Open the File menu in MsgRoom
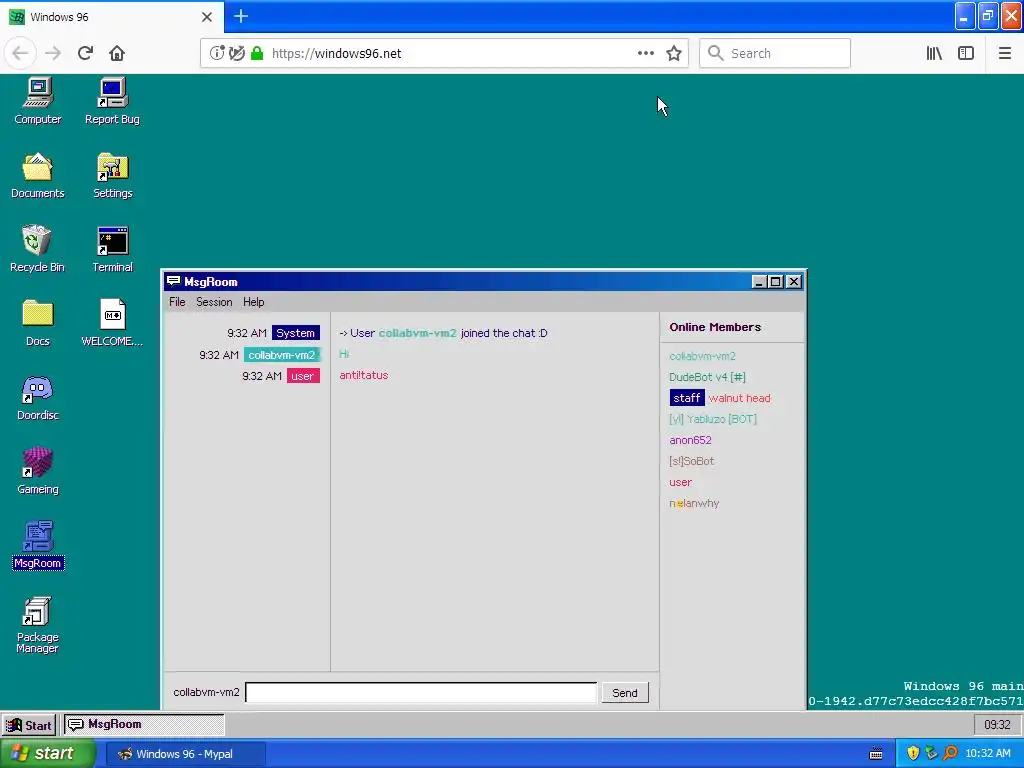The height and width of the screenshot is (768, 1024). coord(177,302)
